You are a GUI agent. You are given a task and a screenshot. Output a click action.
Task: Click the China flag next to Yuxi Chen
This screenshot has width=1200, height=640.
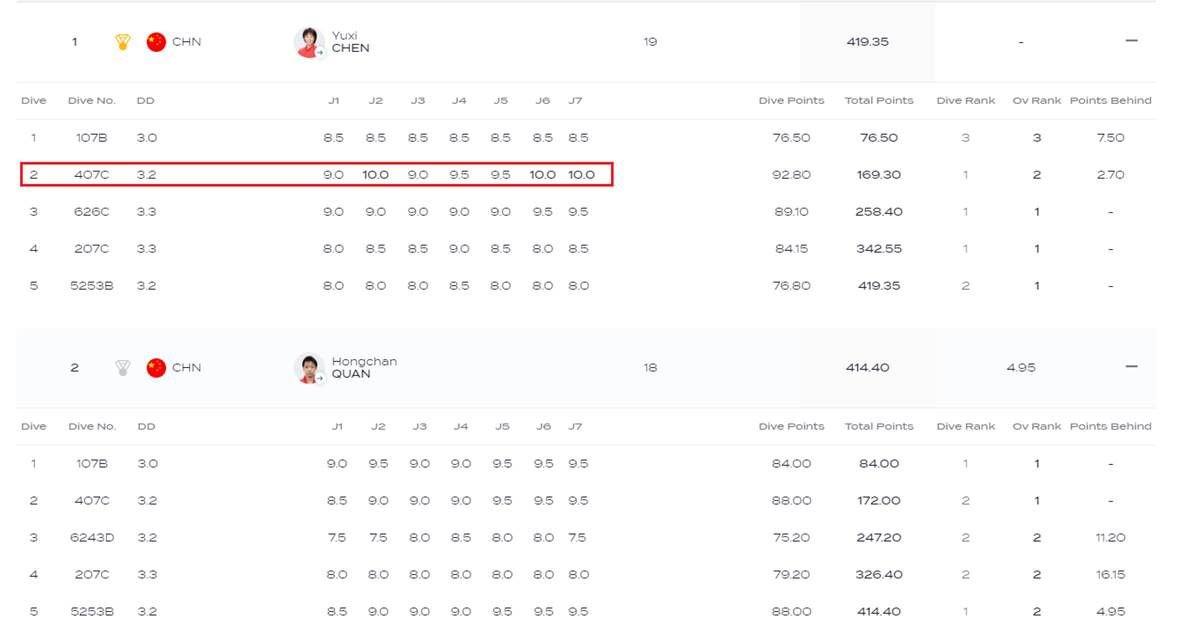pos(156,42)
